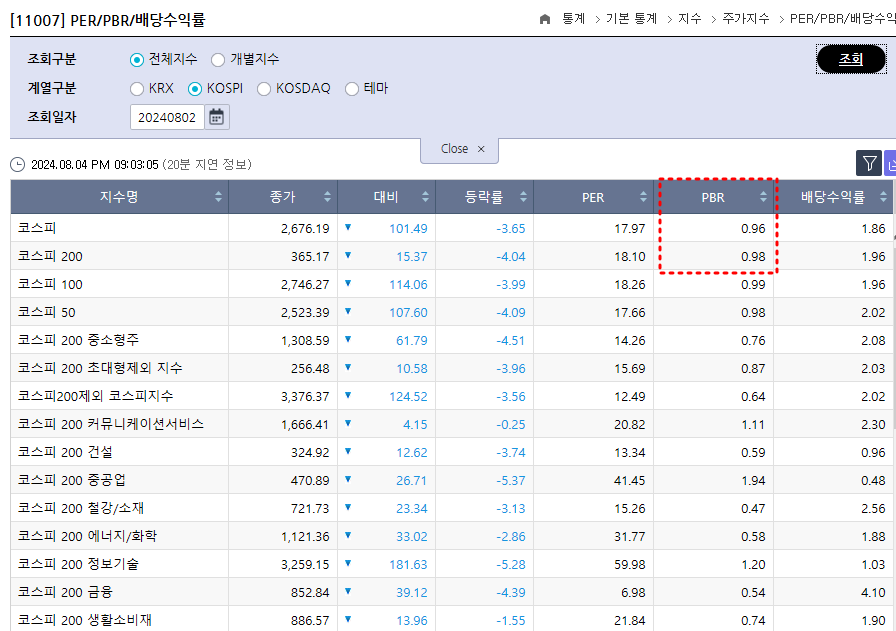
Task: Click the red 조회 search button
Action: 852,58
